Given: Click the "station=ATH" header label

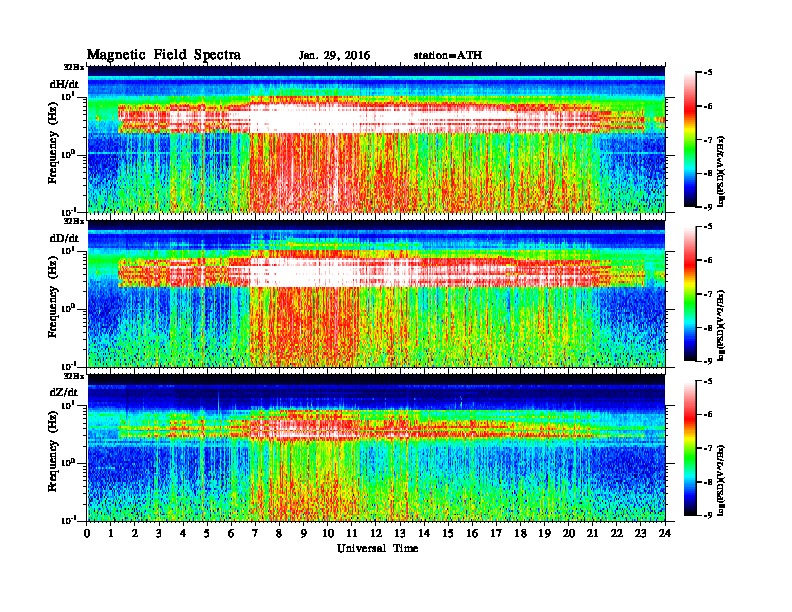Looking at the screenshot, I should 448,56.
